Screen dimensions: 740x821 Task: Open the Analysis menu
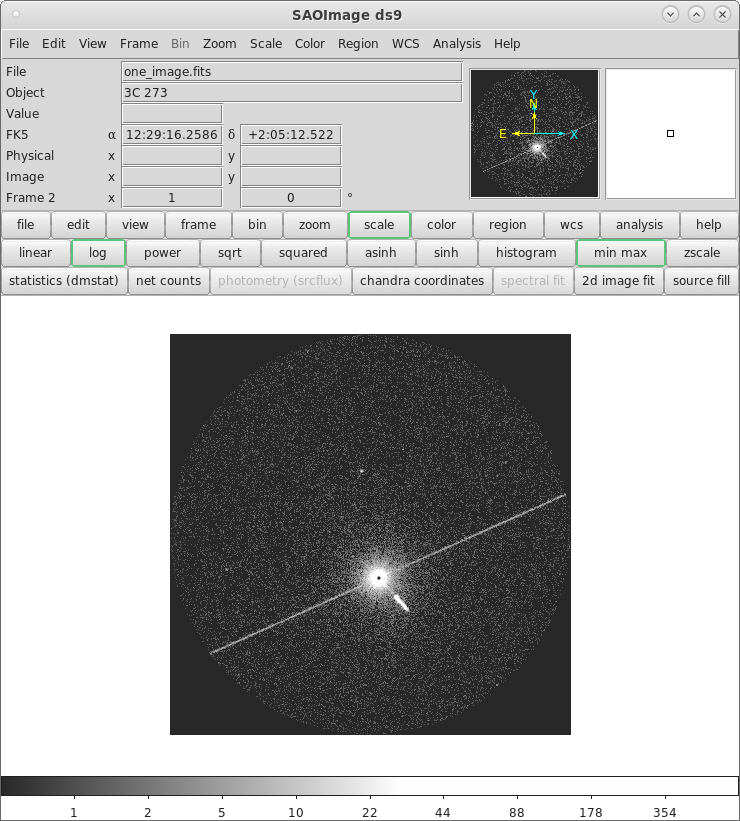[456, 44]
